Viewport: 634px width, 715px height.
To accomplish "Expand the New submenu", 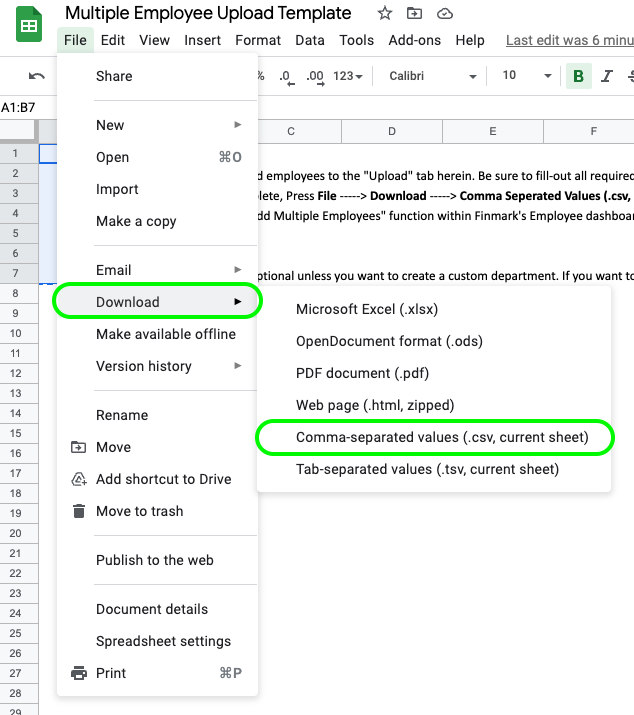I will pos(168,125).
